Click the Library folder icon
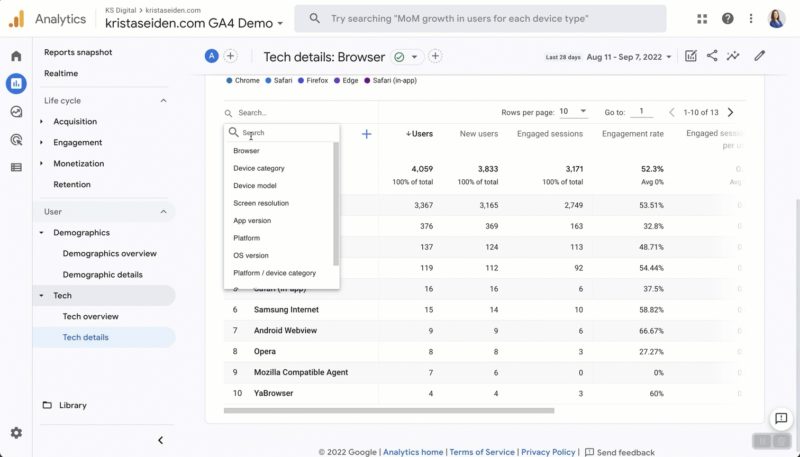800x457 pixels. coord(47,405)
